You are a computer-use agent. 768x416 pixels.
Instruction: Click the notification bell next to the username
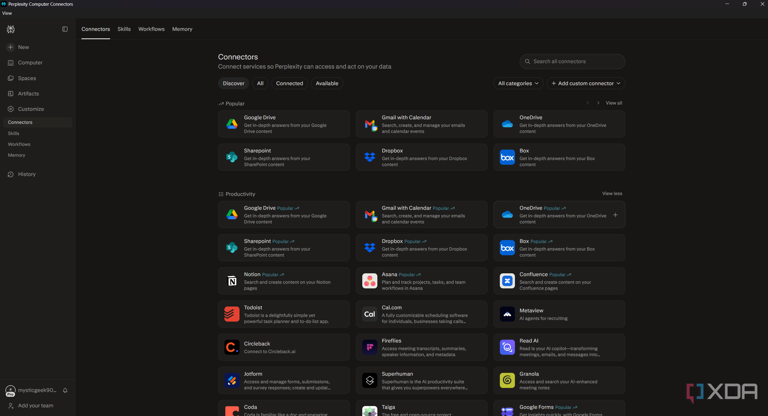pos(65,391)
